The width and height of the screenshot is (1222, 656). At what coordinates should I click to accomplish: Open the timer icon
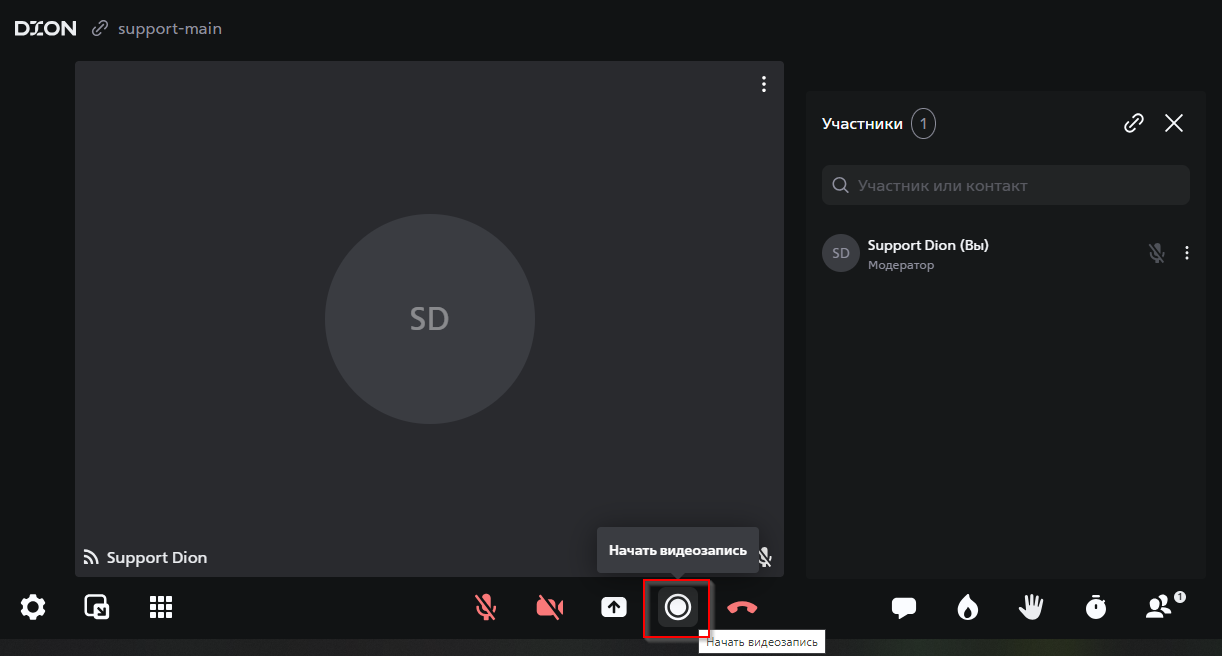click(x=1096, y=607)
